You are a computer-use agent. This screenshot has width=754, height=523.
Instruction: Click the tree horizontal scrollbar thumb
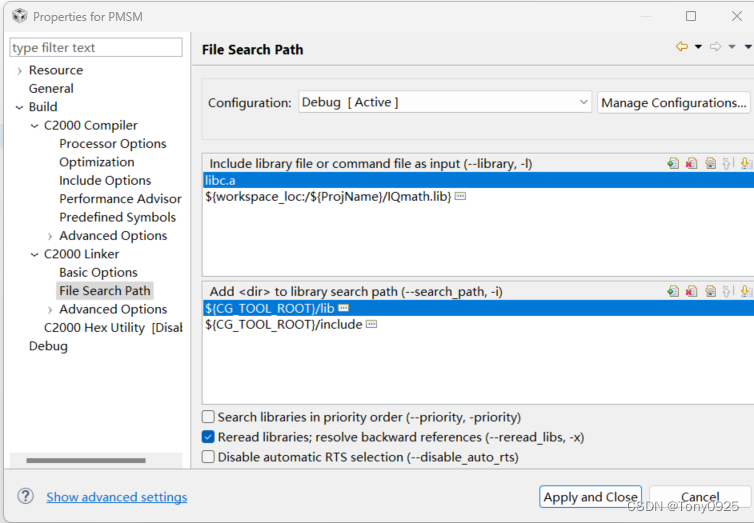(x=86, y=461)
